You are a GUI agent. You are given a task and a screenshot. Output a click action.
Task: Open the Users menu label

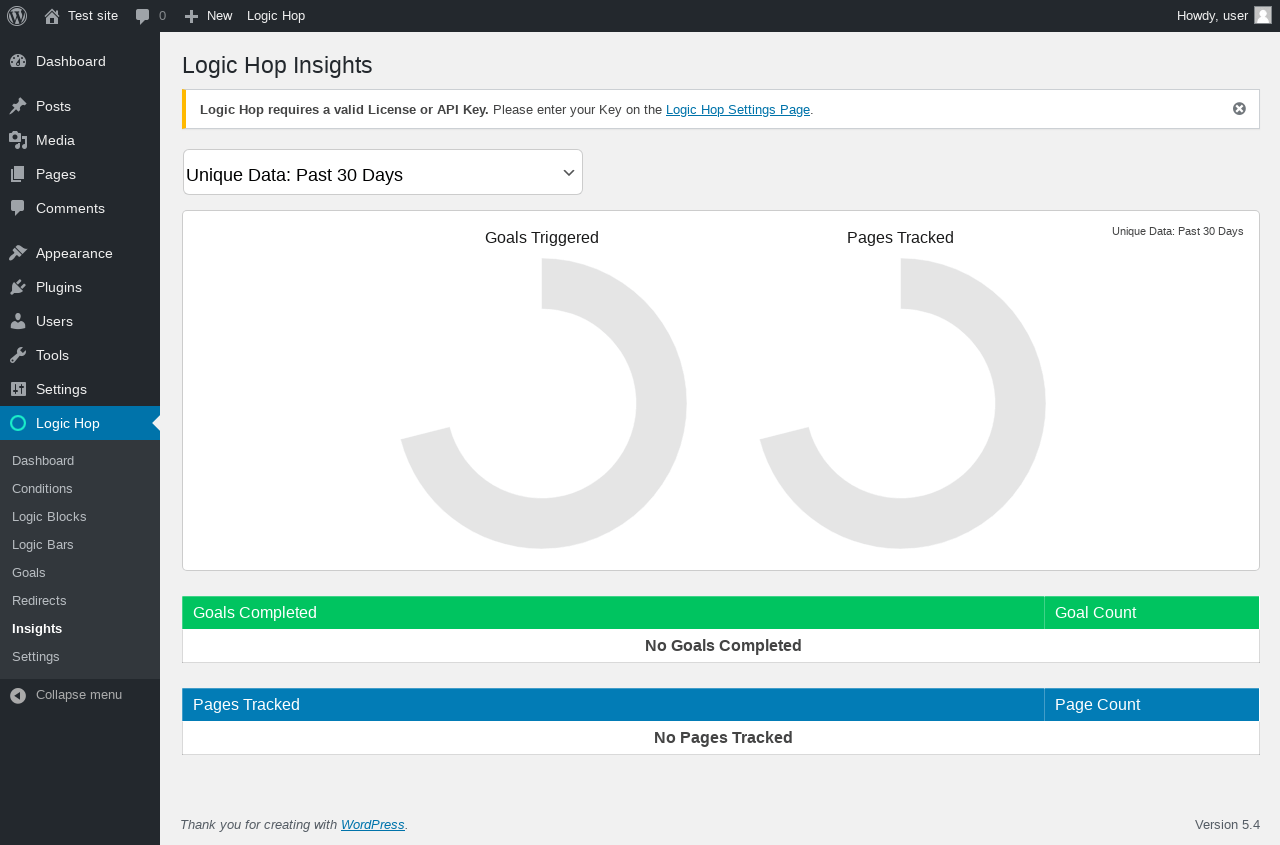point(54,321)
